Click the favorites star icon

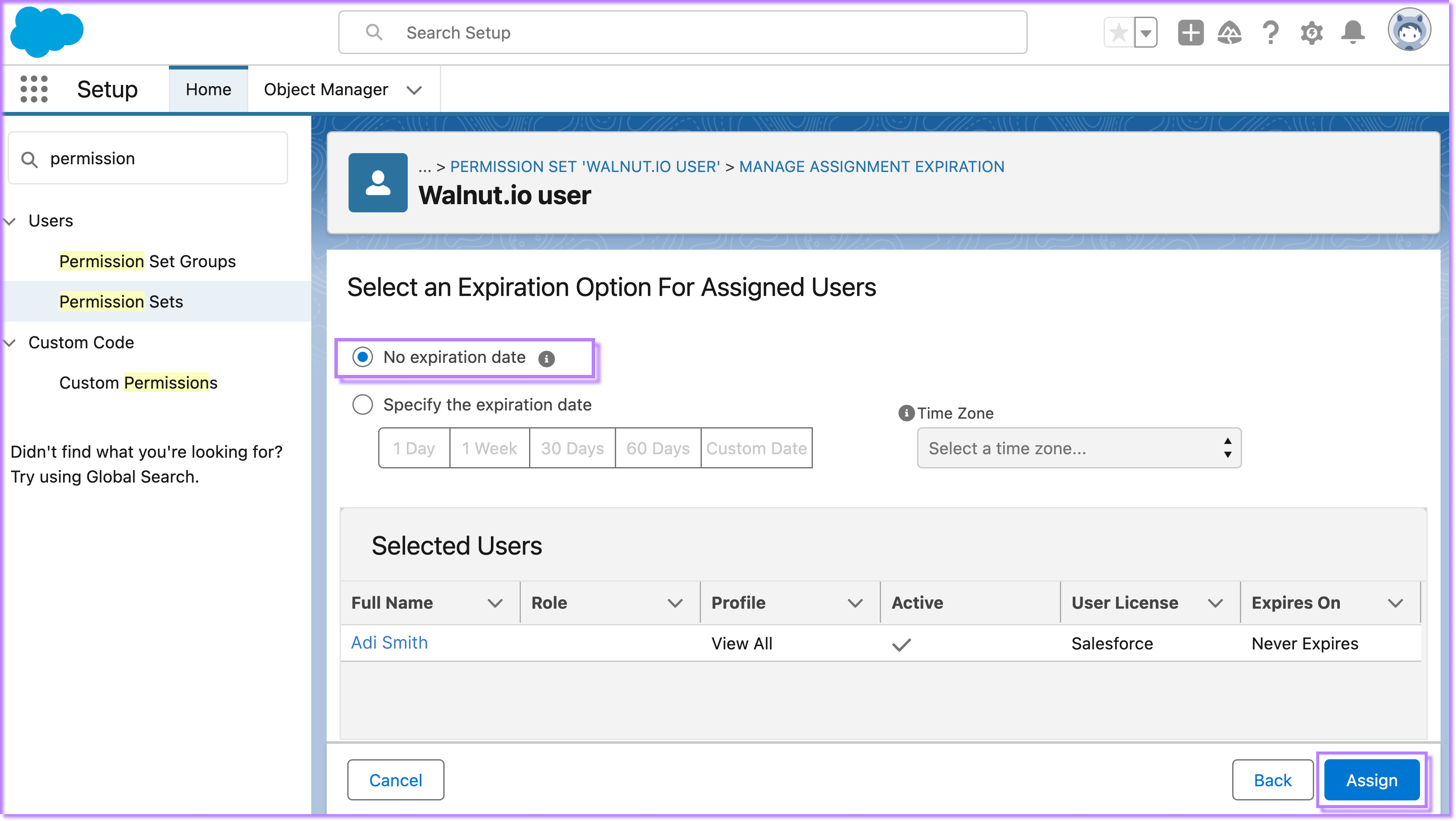click(x=1119, y=33)
